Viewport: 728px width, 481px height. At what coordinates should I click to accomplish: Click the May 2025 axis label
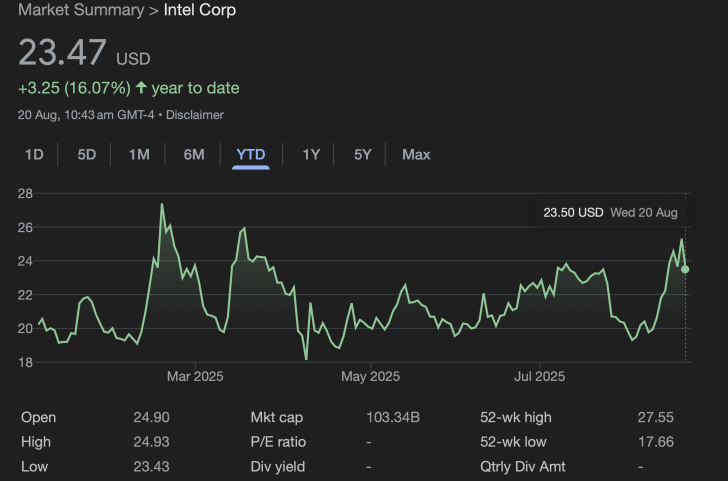pyautogui.click(x=370, y=376)
